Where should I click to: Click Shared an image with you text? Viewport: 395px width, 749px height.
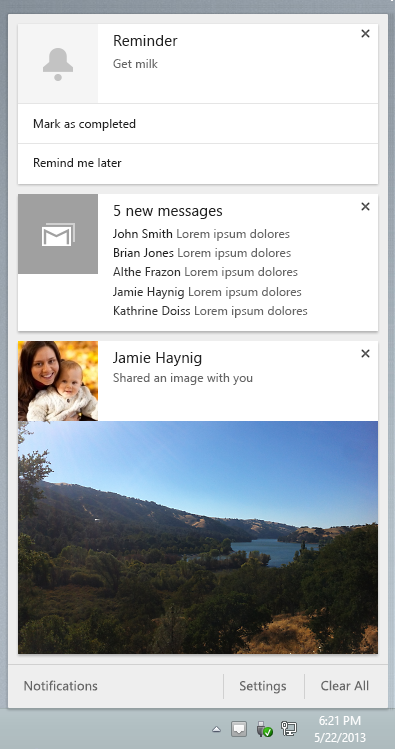pos(182,378)
